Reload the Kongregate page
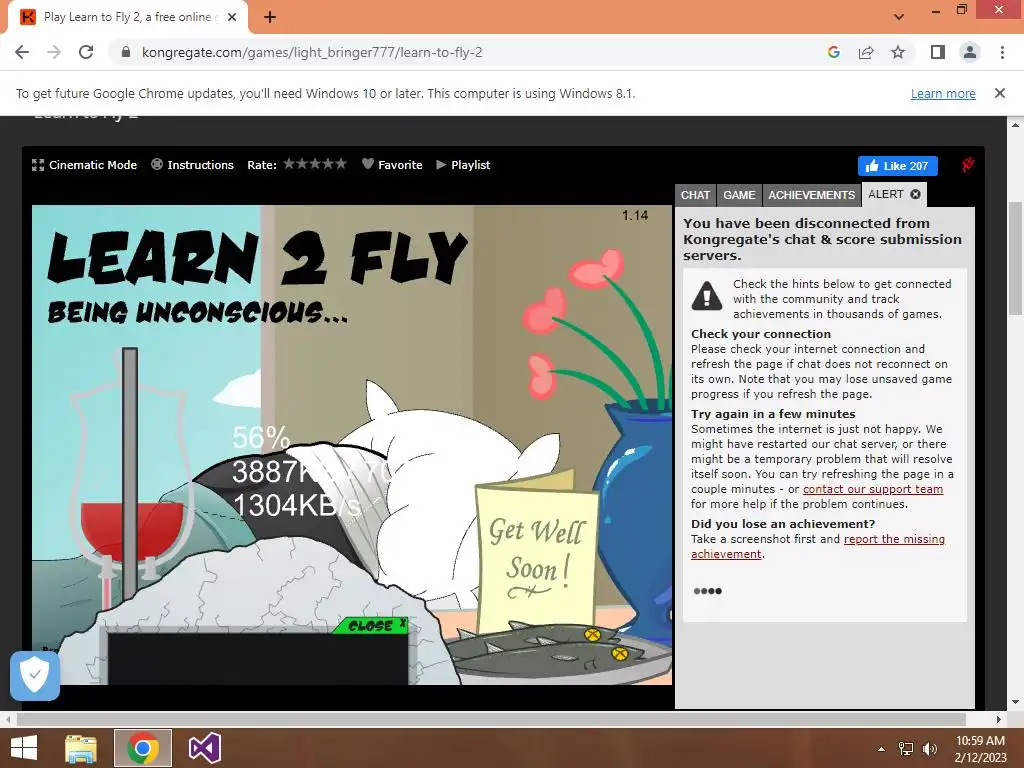 click(86, 52)
